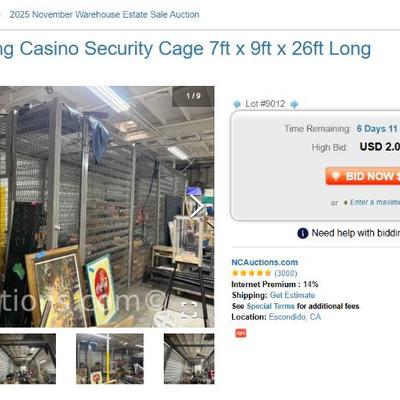Screen dimensions: 400x400
Task: Open the 2025 November Warehouse Estate Sale Auction link
Action: coord(104,15)
